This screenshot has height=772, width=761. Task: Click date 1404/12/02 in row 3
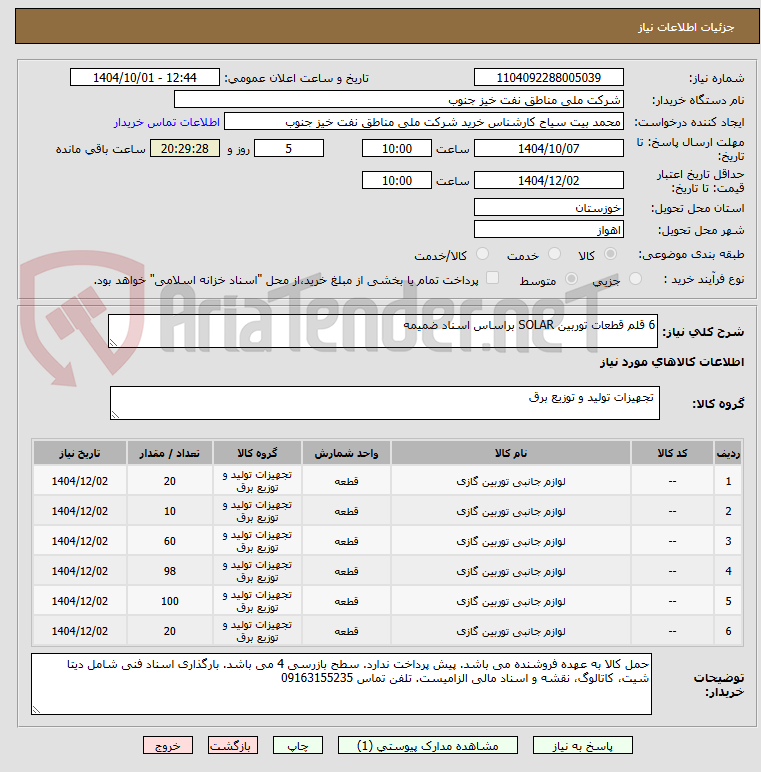point(80,541)
